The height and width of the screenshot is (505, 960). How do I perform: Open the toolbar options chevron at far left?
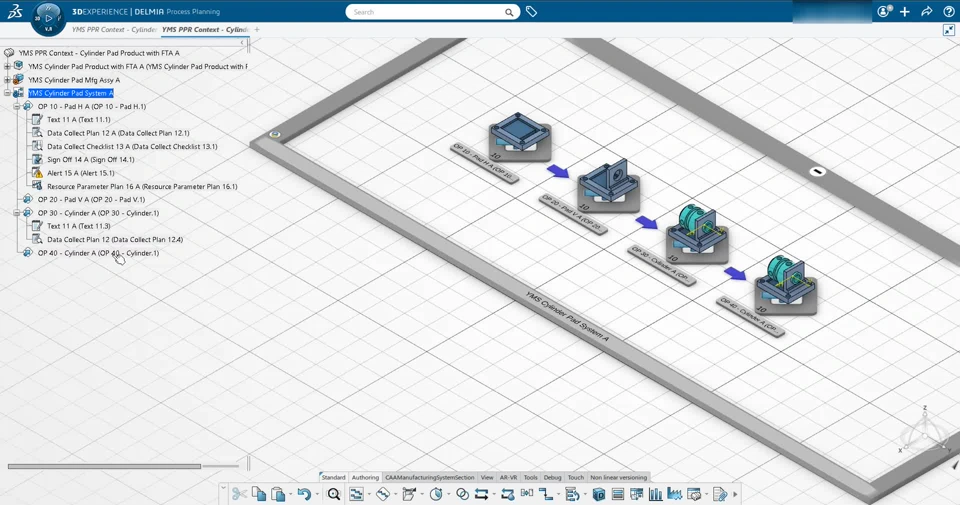pos(223,488)
